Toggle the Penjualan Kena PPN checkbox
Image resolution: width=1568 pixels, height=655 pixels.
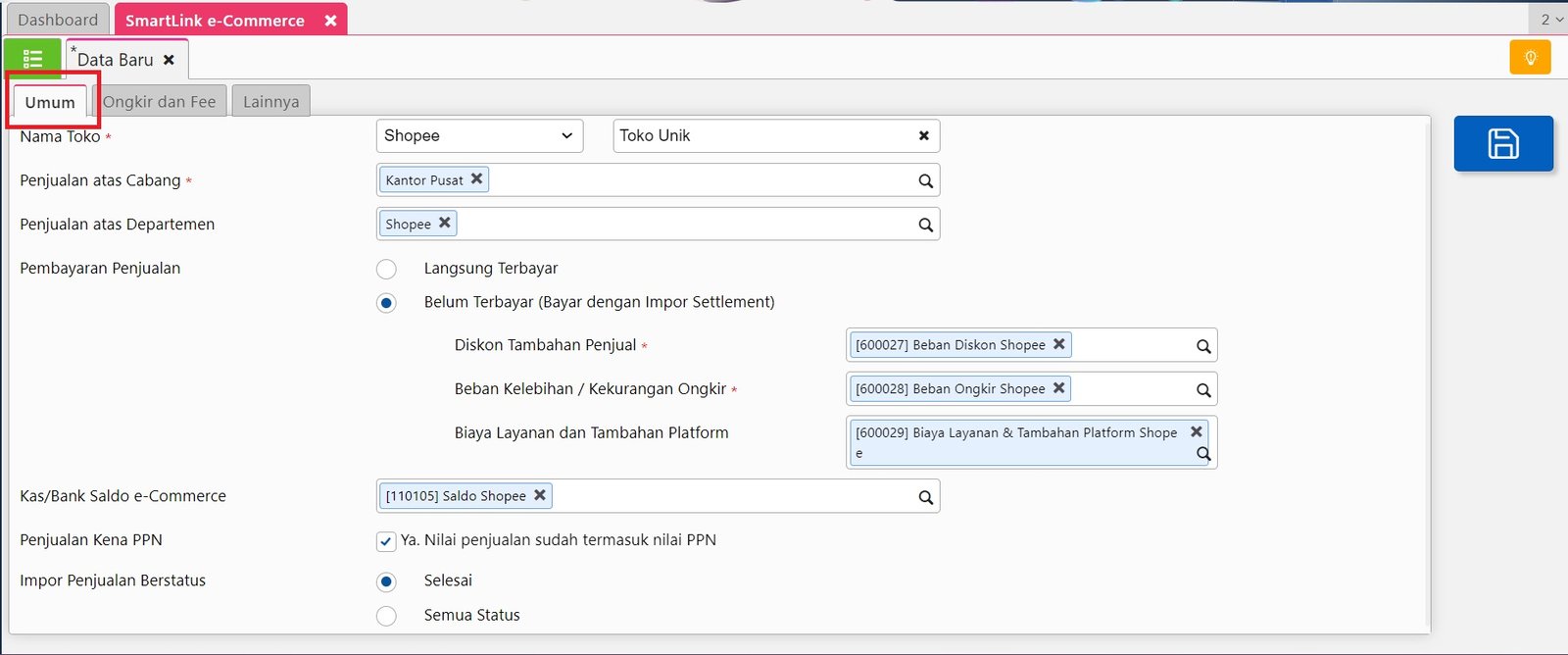pos(386,541)
